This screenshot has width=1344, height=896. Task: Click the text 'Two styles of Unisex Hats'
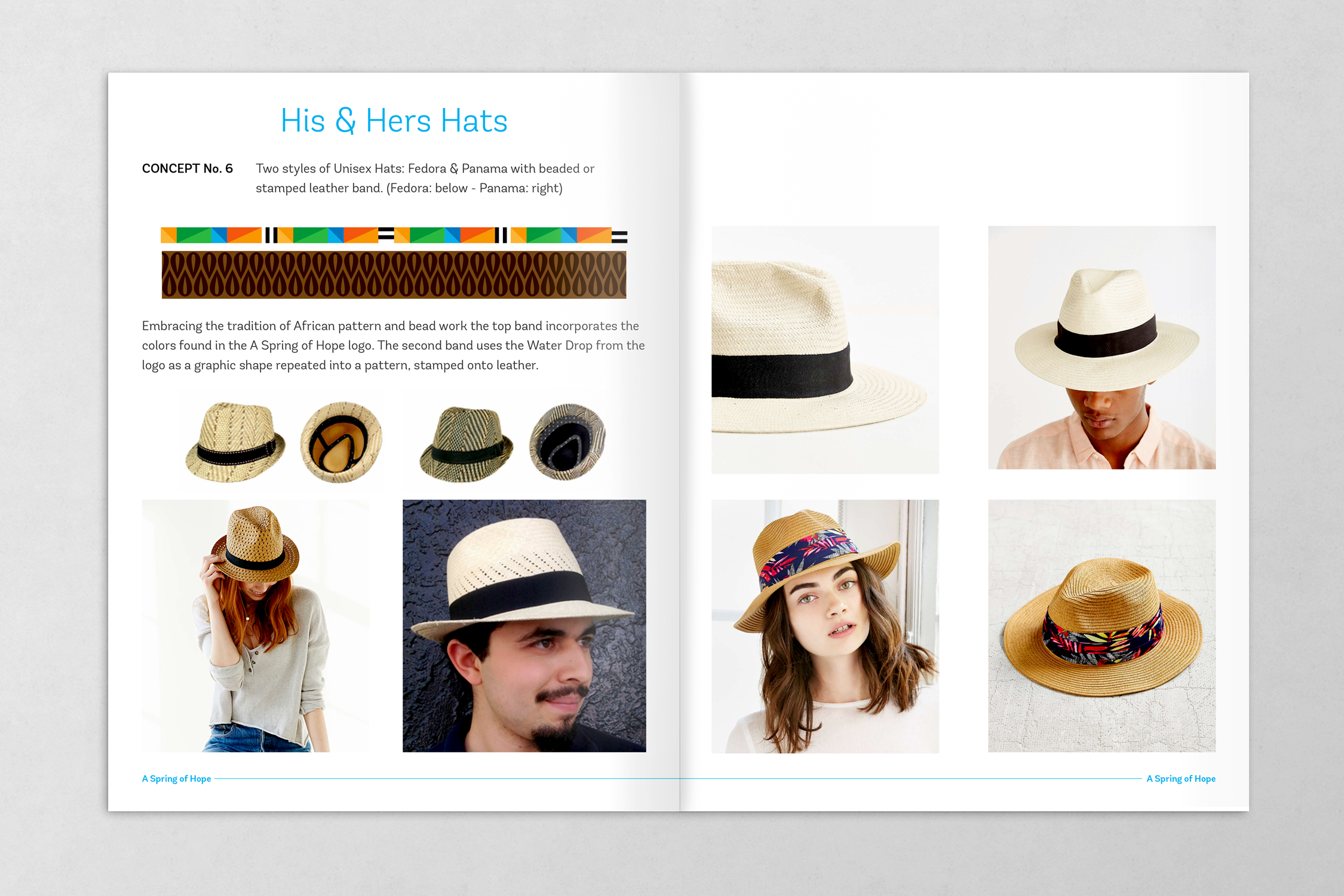(x=330, y=168)
